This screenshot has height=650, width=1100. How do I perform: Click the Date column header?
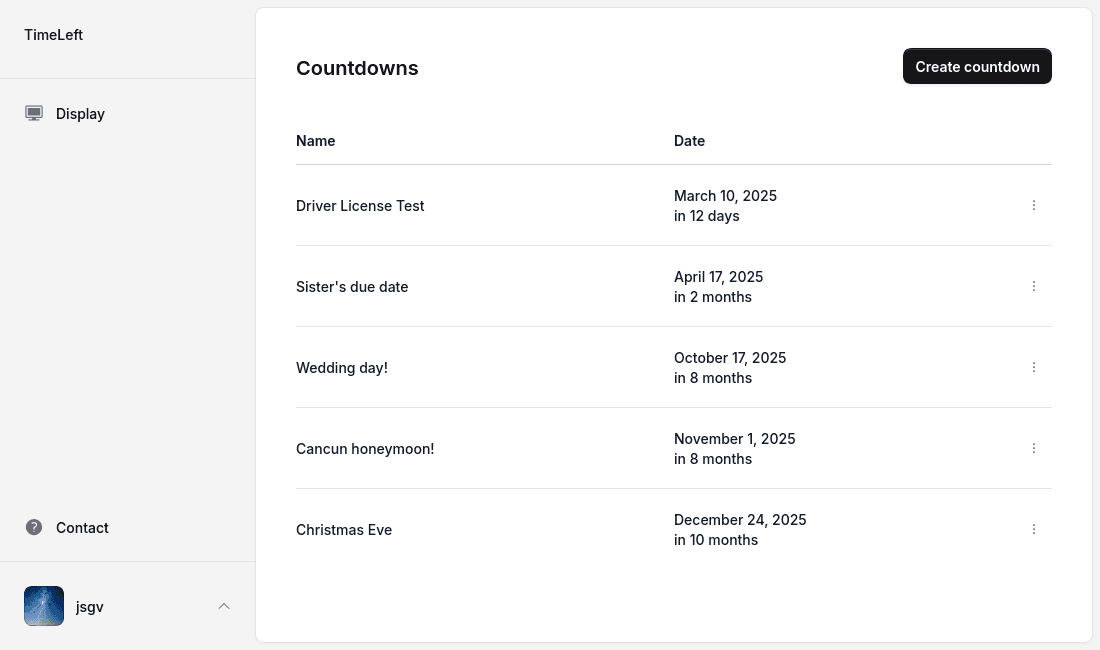point(690,141)
